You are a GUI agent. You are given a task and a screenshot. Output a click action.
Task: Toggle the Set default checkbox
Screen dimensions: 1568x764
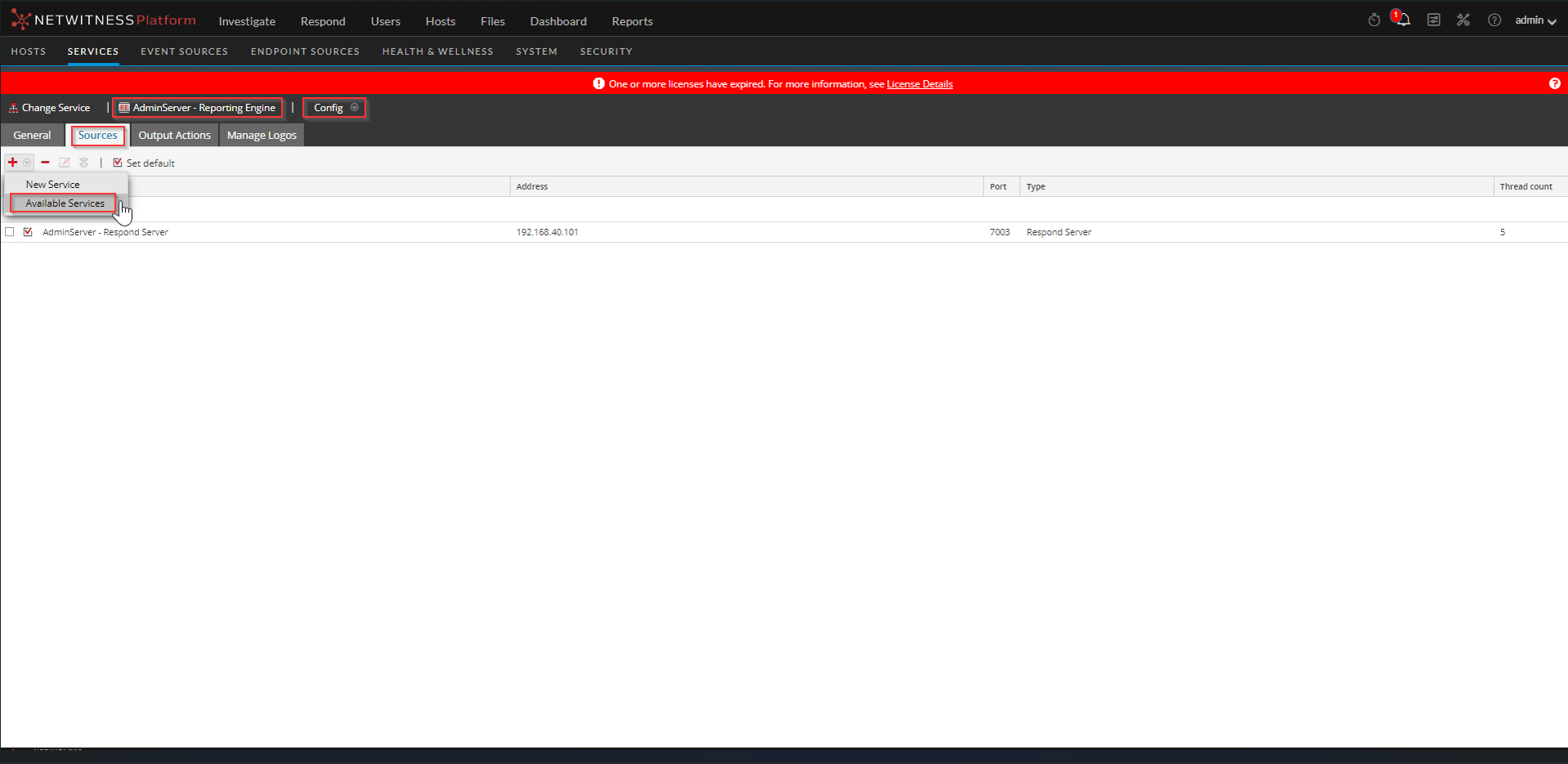click(x=118, y=163)
